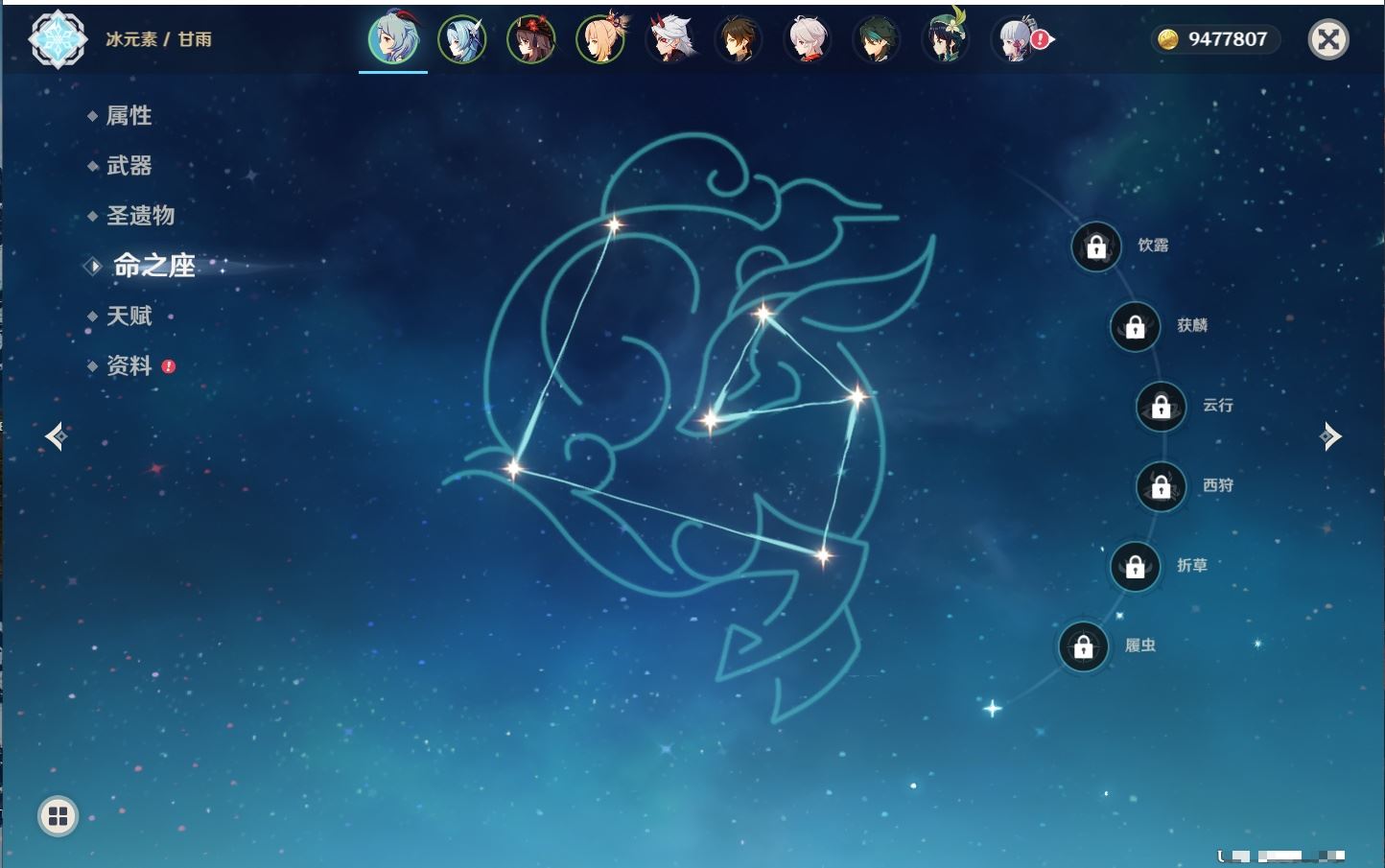
Task: Open the 天赋 talents page
Action: pos(129,316)
